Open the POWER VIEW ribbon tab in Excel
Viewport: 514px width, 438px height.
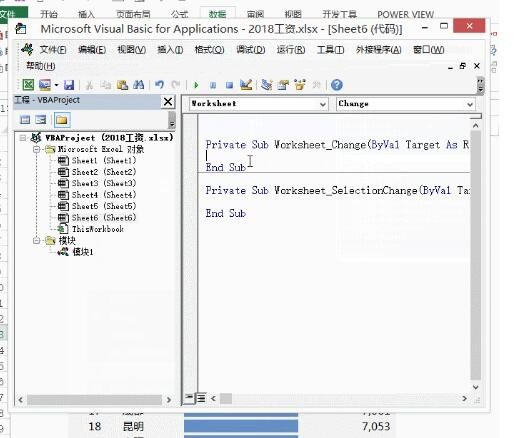pyautogui.click(x=405, y=15)
